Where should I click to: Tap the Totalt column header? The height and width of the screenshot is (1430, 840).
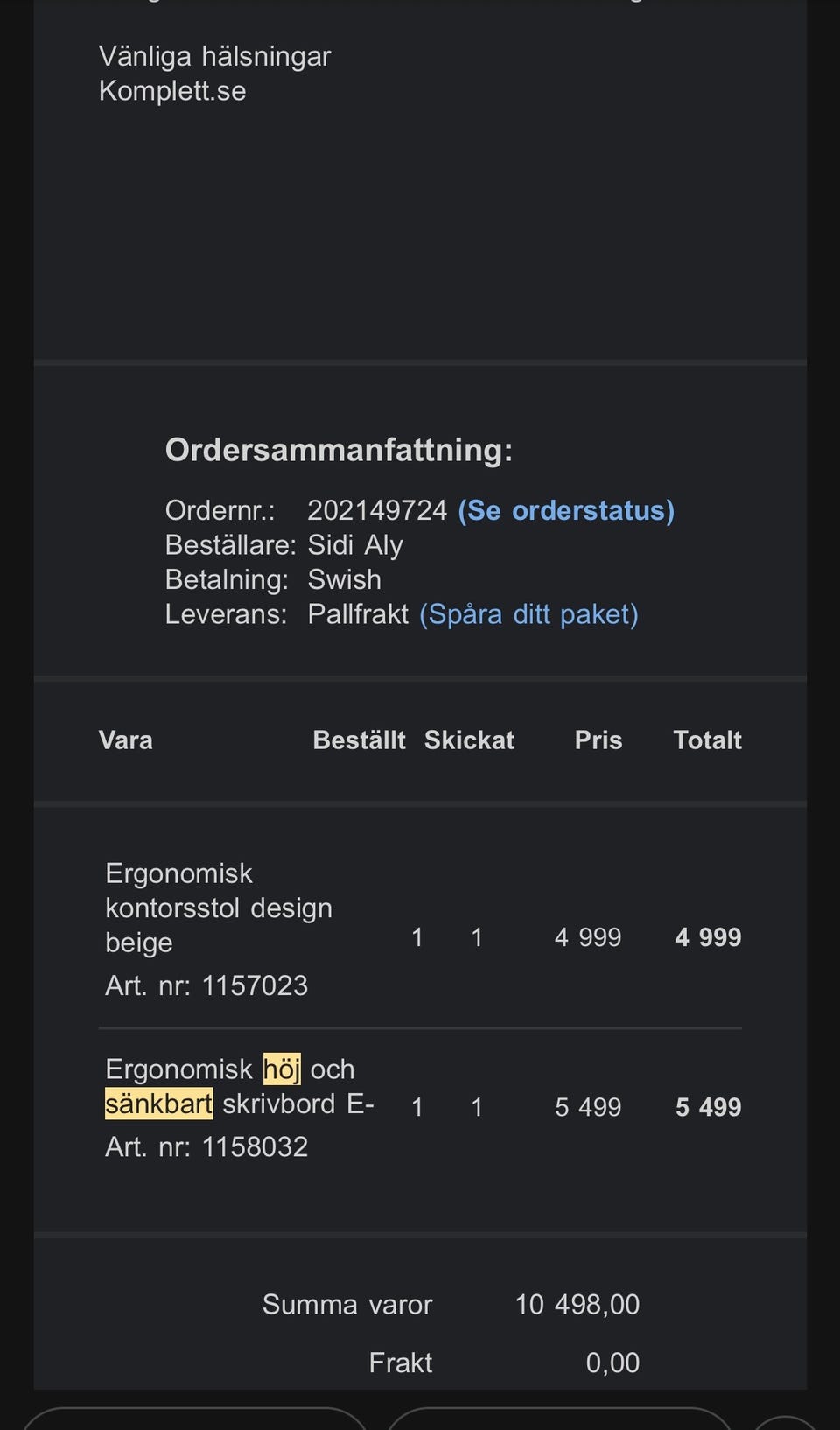pyautogui.click(x=707, y=740)
